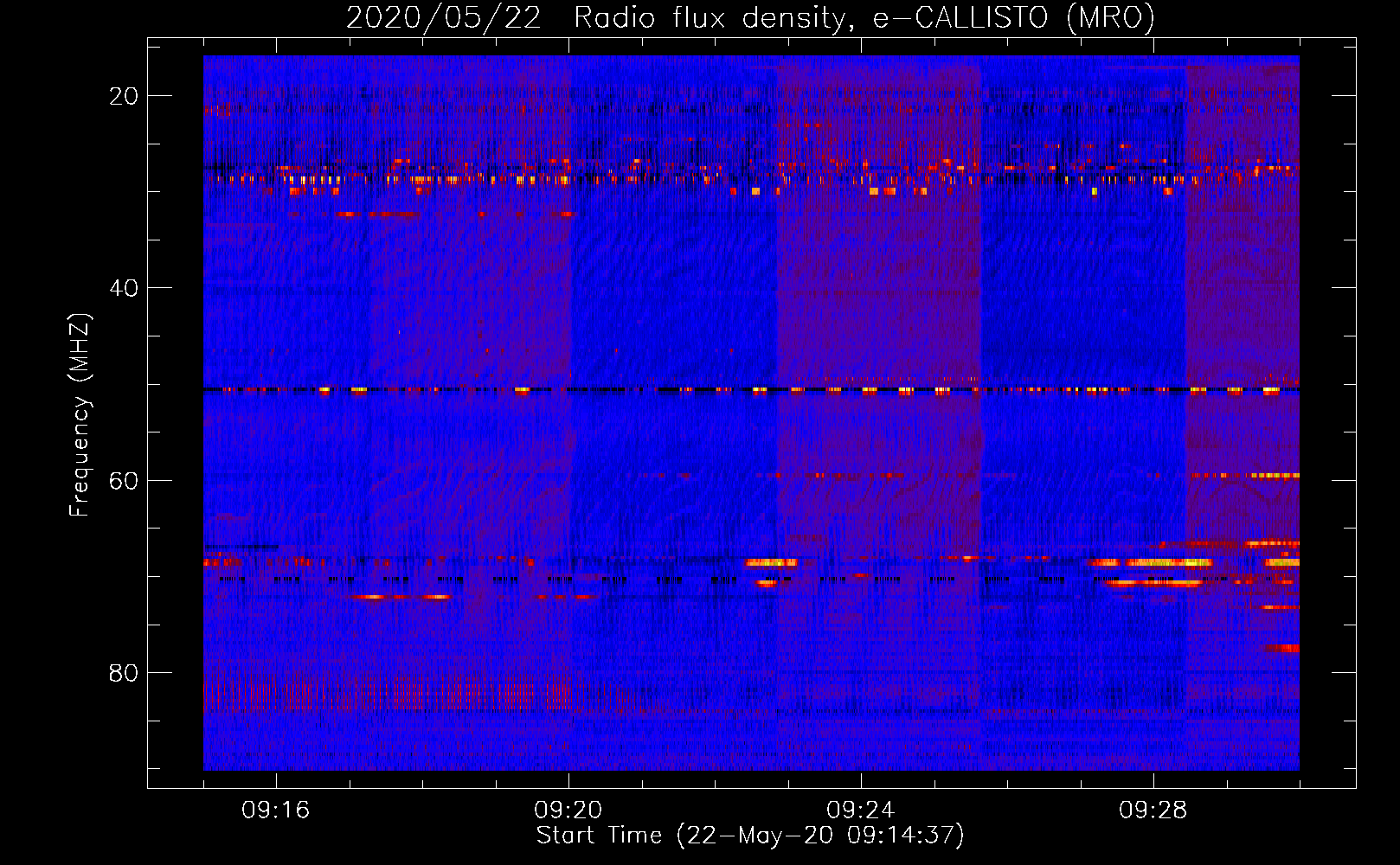Screen dimensions: 1400x865
Task: Click the '09:24' time tick label
Action: click(861, 811)
